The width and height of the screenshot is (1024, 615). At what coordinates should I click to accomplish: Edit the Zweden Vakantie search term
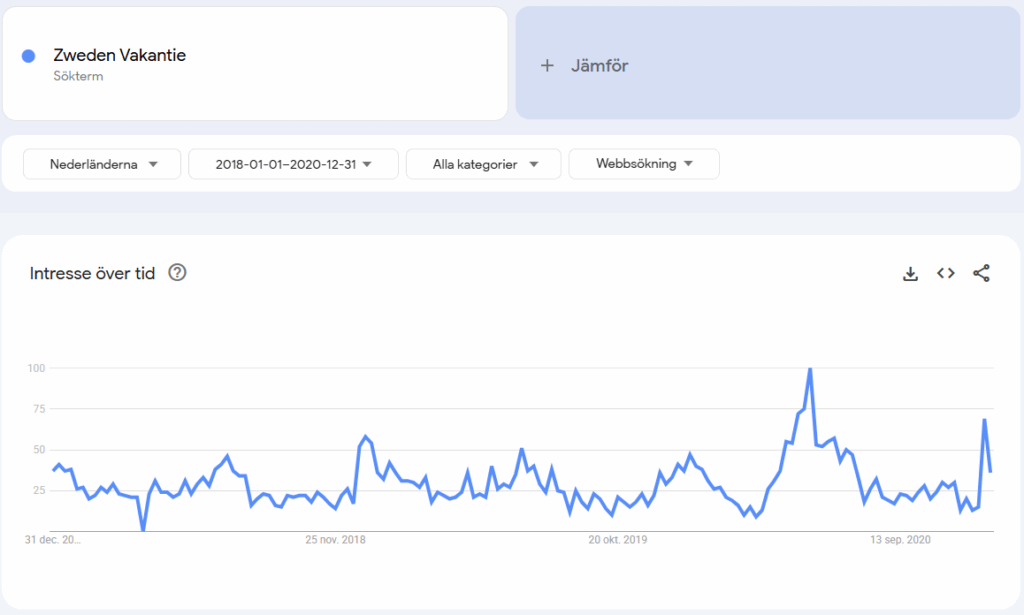[x=120, y=55]
